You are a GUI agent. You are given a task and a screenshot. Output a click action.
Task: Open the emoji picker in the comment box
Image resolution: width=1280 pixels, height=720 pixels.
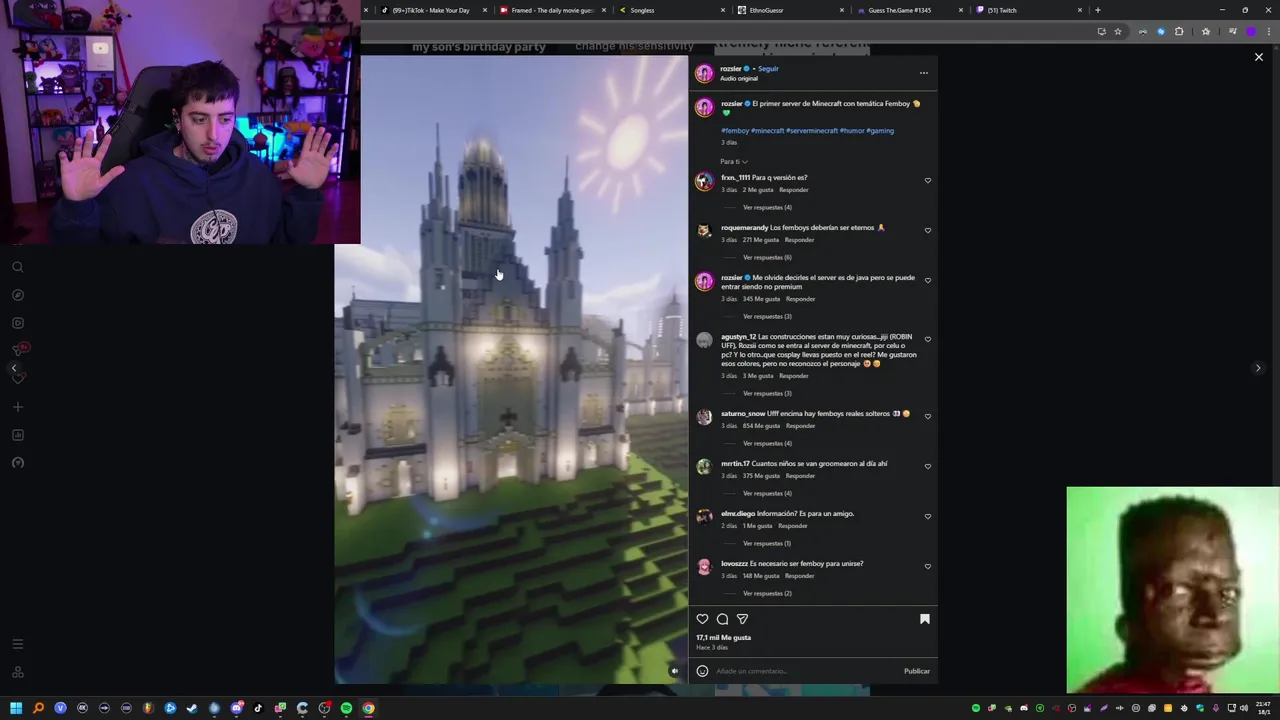[702, 671]
